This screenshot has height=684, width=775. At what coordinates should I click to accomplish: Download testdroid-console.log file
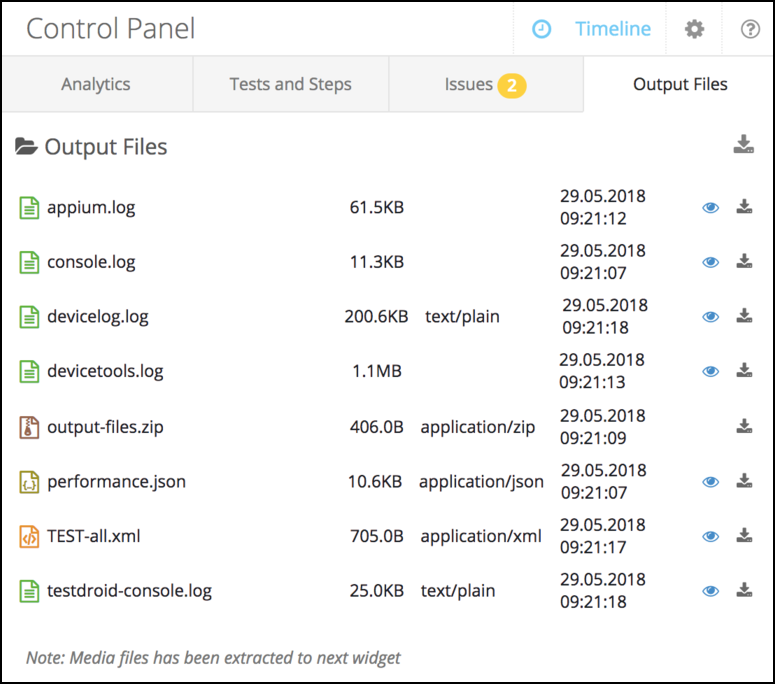click(744, 590)
